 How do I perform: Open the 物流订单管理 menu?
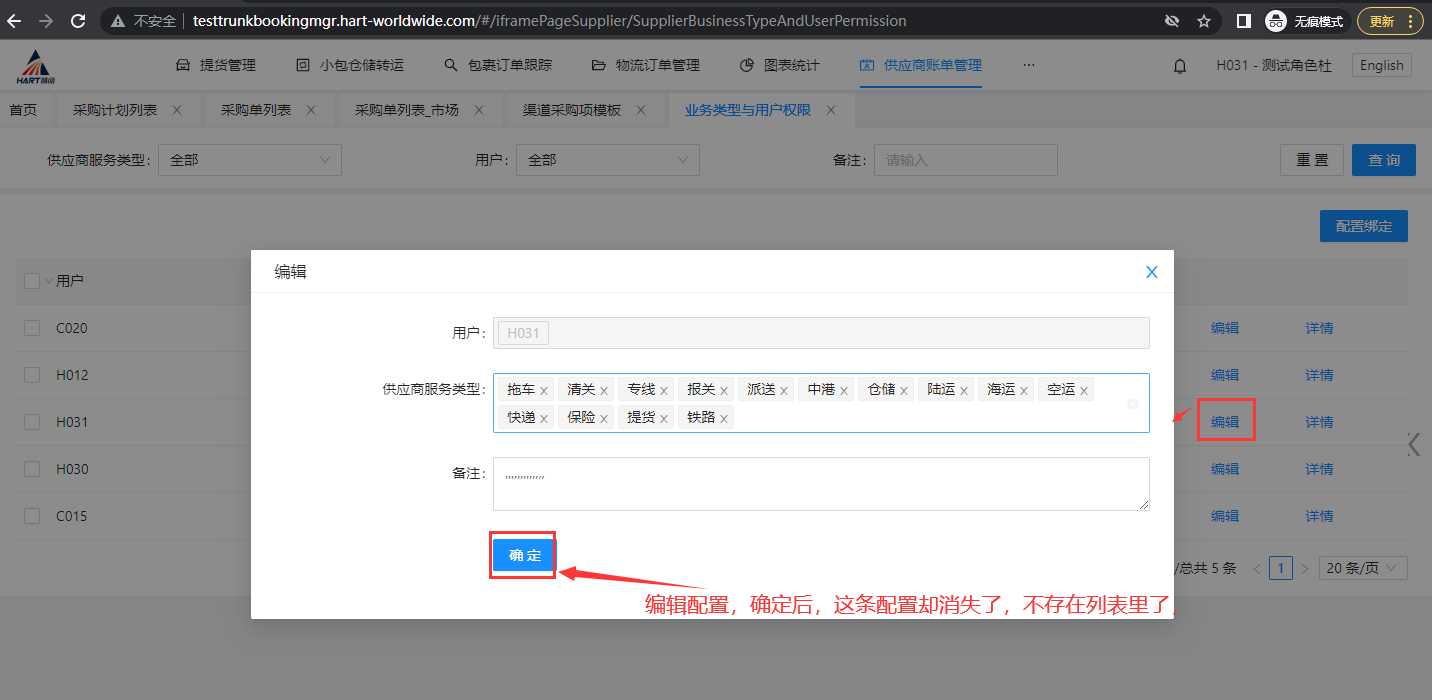pos(645,65)
